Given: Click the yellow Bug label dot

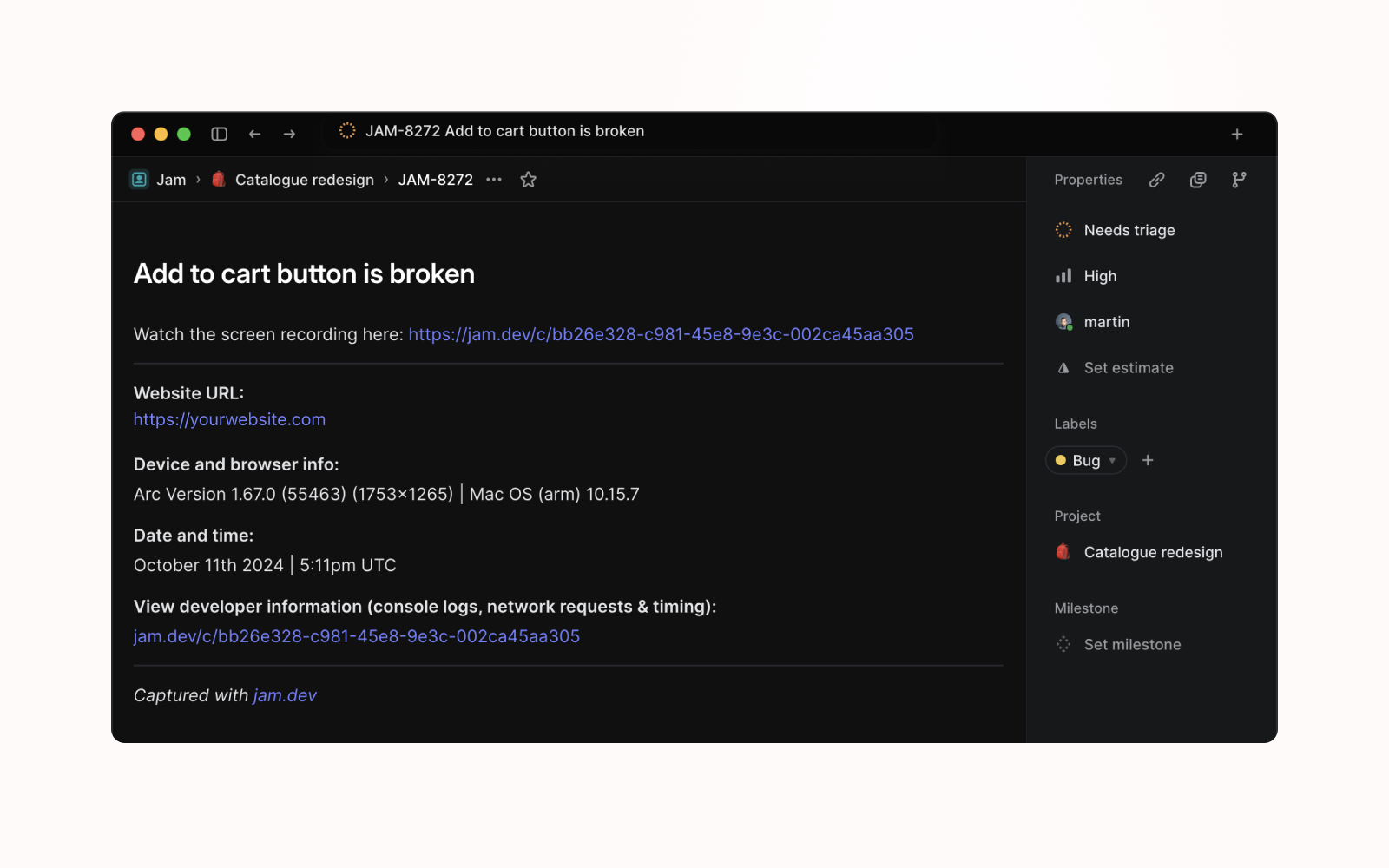Looking at the screenshot, I should 1061,460.
